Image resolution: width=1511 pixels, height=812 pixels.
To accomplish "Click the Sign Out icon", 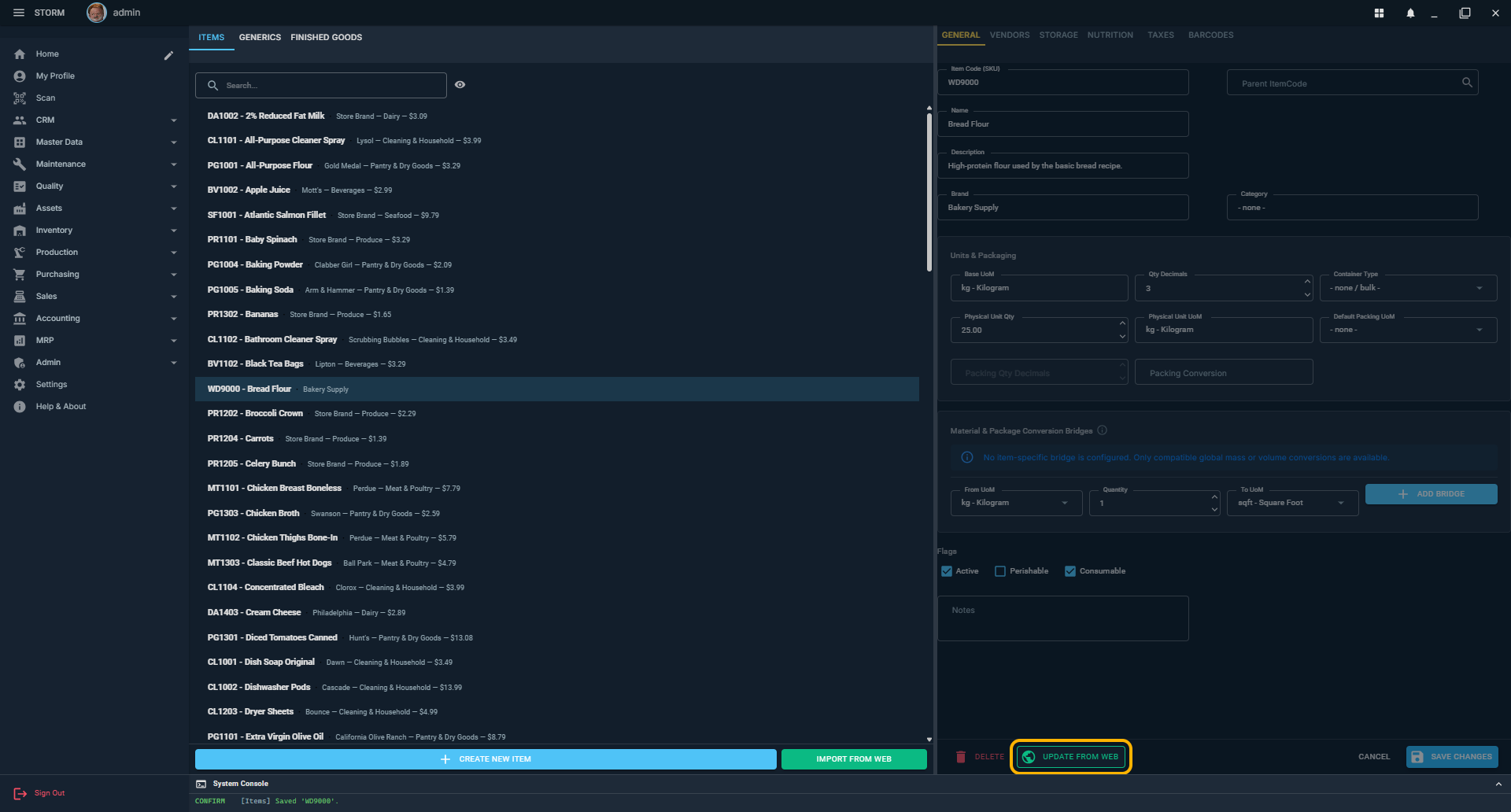I will tap(20, 793).
